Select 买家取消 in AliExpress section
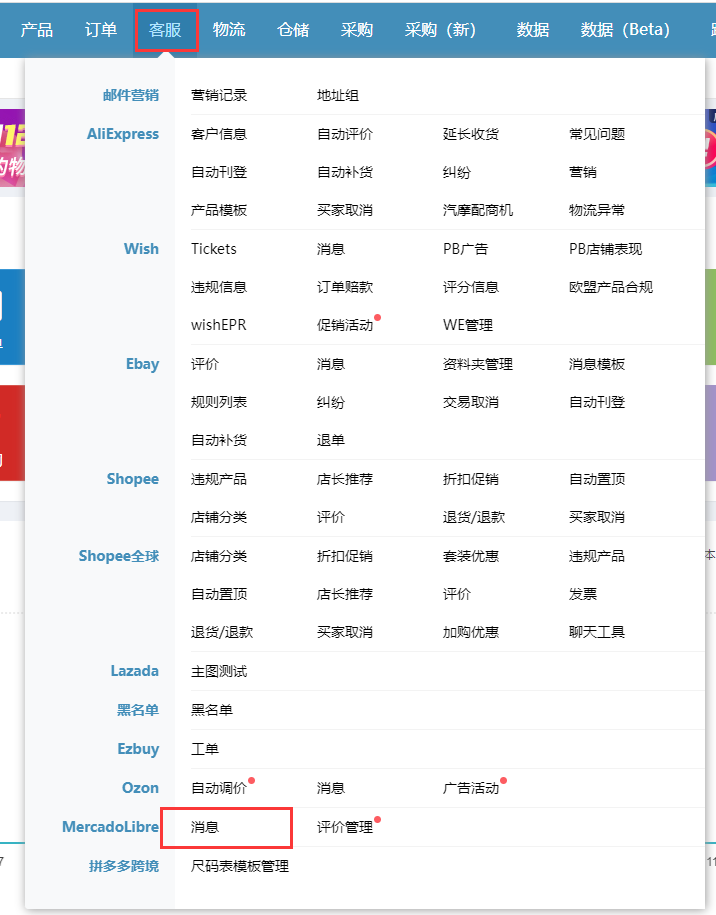Image resolution: width=716 pixels, height=915 pixels. [x=345, y=210]
